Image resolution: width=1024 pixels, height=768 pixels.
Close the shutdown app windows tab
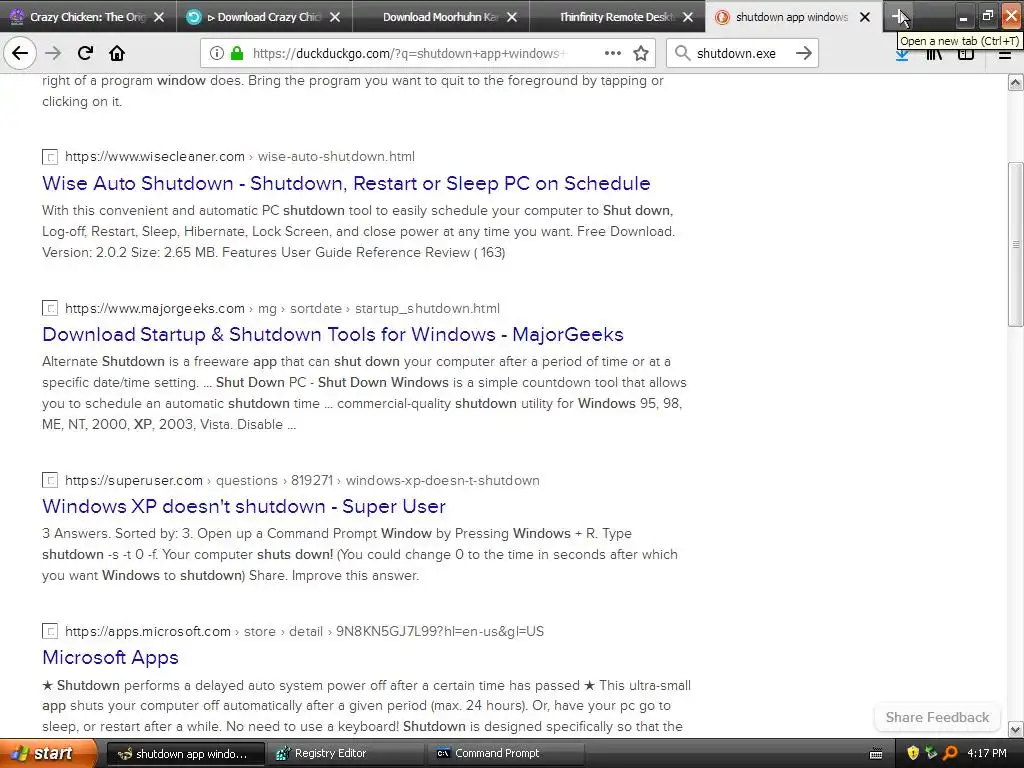865,17
